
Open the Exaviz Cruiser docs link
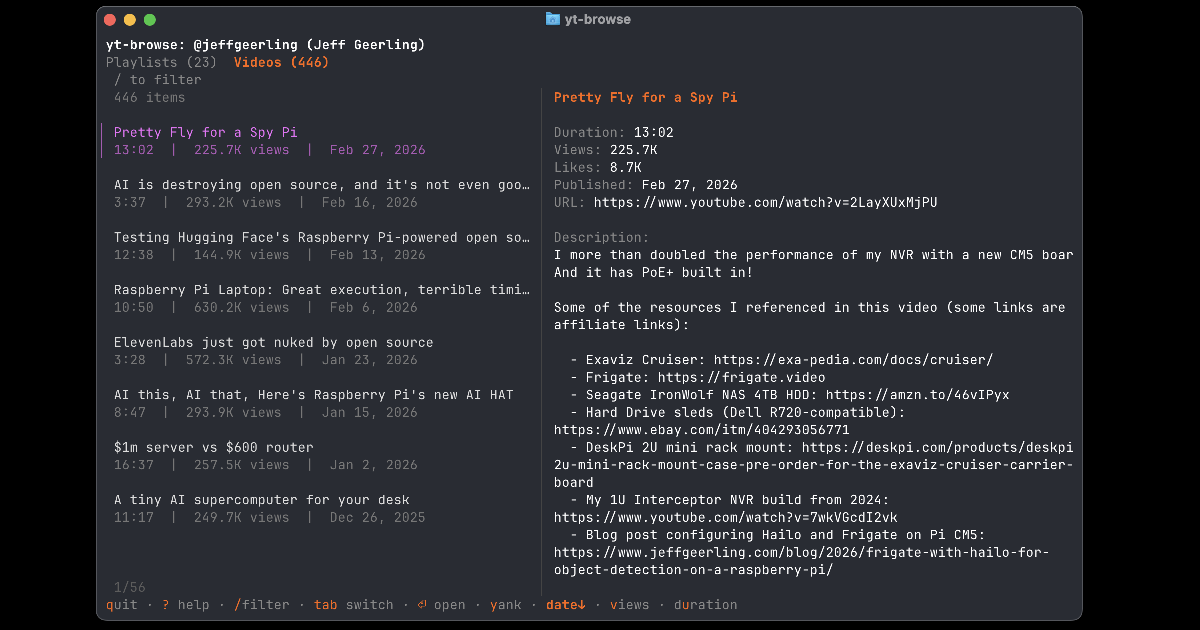[x=853, y=360]
